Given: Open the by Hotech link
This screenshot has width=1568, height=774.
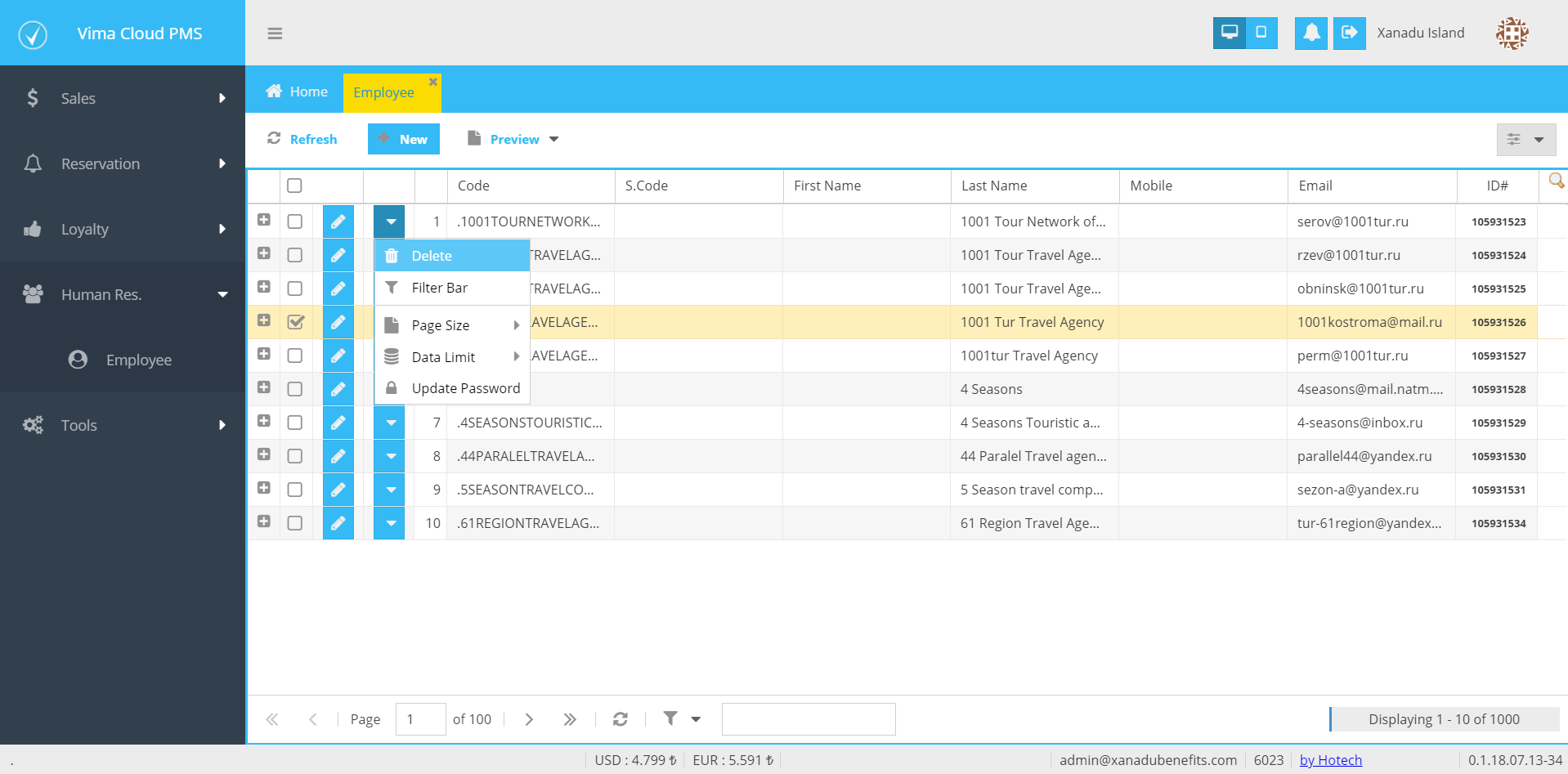Looking at the screenshot, I should point(1331,760).
